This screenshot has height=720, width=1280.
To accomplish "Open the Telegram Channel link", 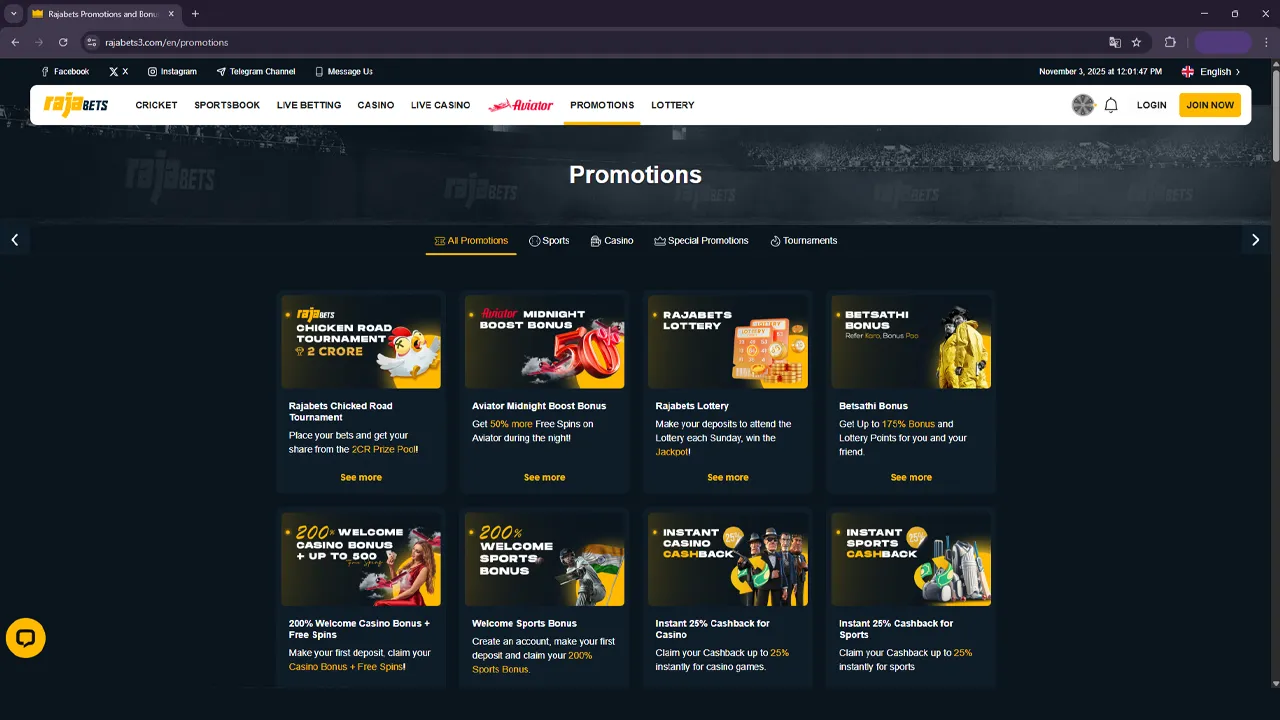I will pyautogui.click(x=256, y=72).
